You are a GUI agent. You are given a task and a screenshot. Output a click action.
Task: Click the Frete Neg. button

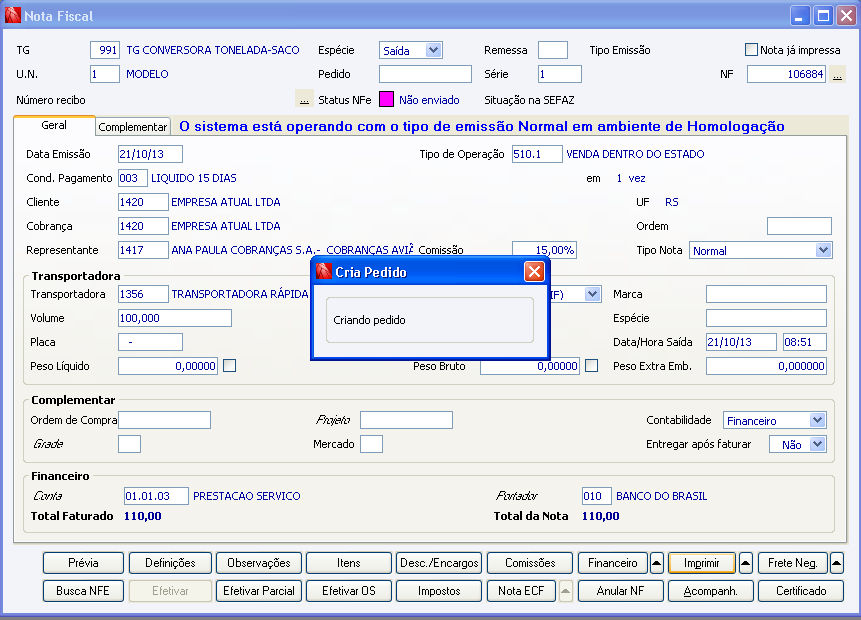pos(793,563)
